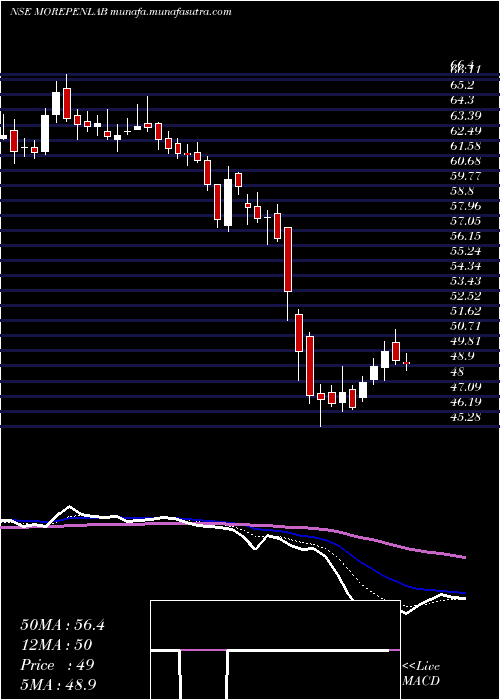Click the NSE MOREPENLAB chart title
The image size is (500, 700).
click(x=121, y=12)
